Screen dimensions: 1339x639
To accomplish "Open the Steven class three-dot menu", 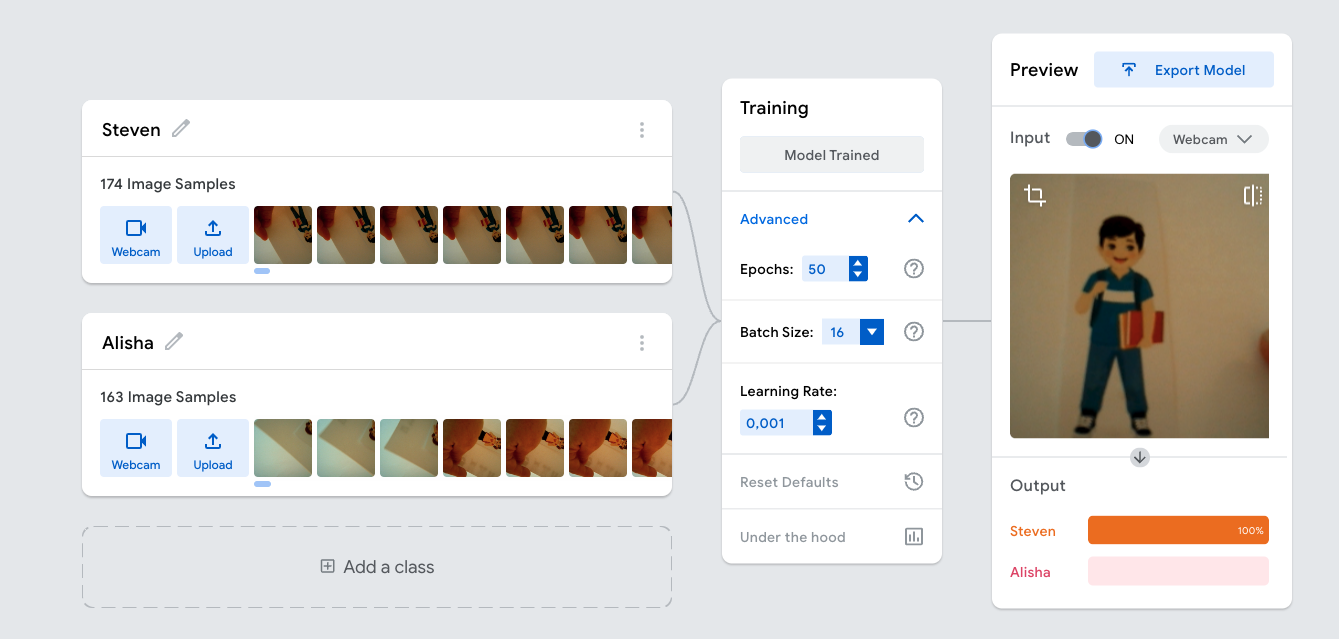I will (x=642, y=130).
